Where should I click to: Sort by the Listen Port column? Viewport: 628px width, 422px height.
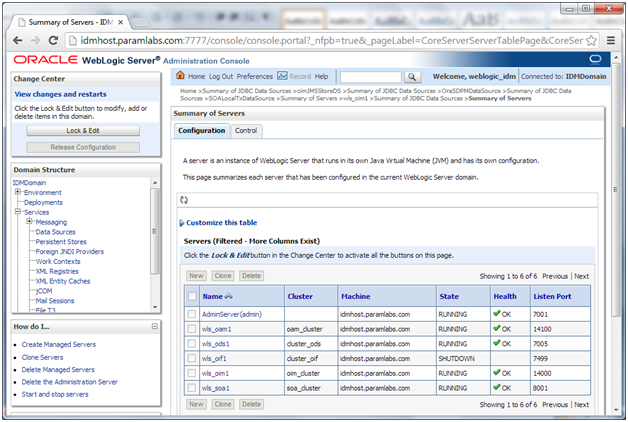(552, 296)
